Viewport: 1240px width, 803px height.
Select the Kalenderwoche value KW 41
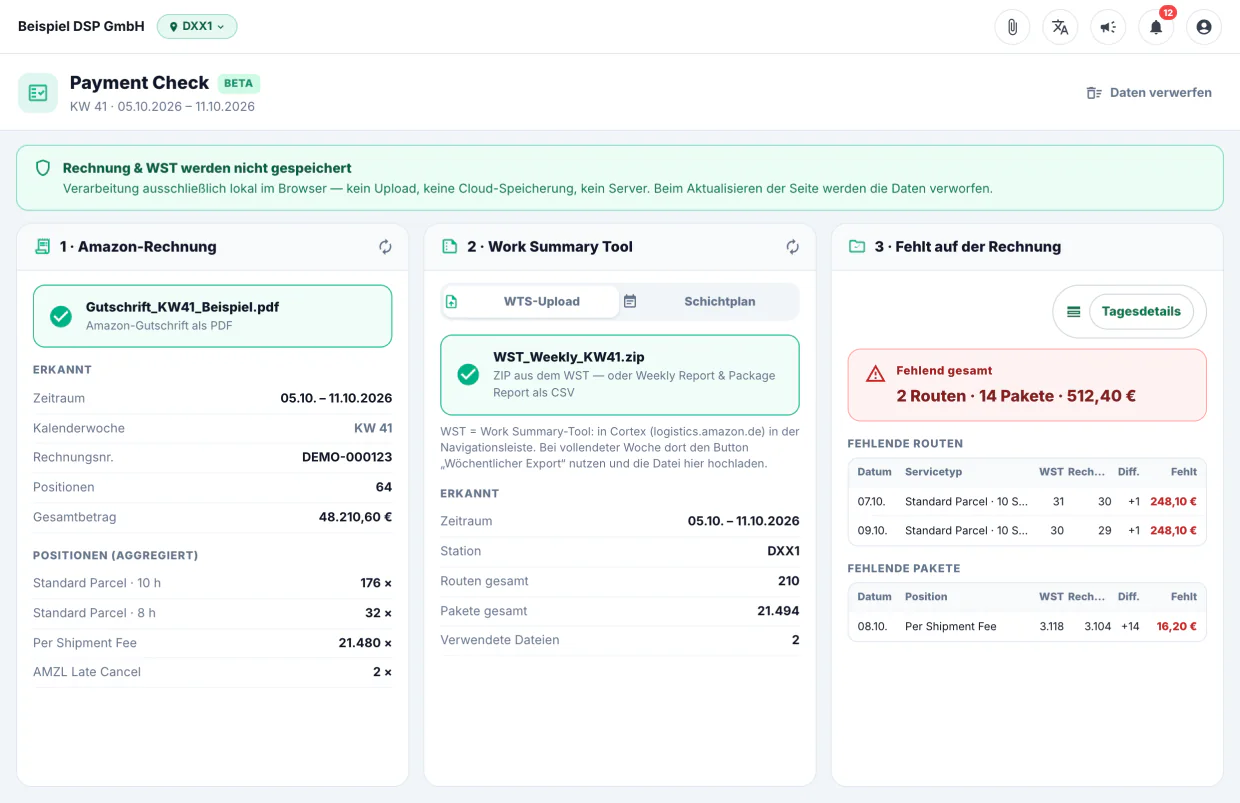[x=373, y=428]
